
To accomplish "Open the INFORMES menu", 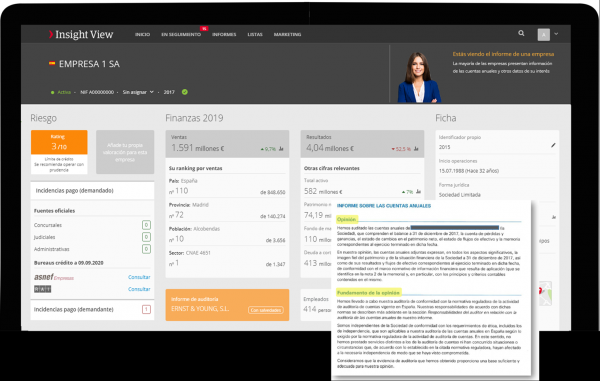I will 224,34.
